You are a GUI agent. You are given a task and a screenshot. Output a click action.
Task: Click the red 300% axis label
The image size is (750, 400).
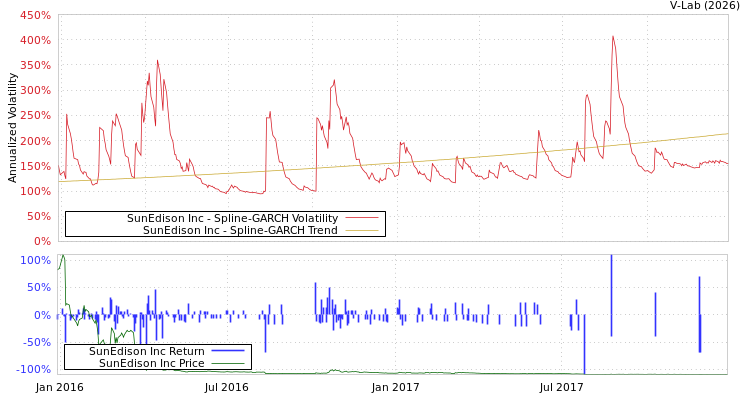(x=35, y=91)
